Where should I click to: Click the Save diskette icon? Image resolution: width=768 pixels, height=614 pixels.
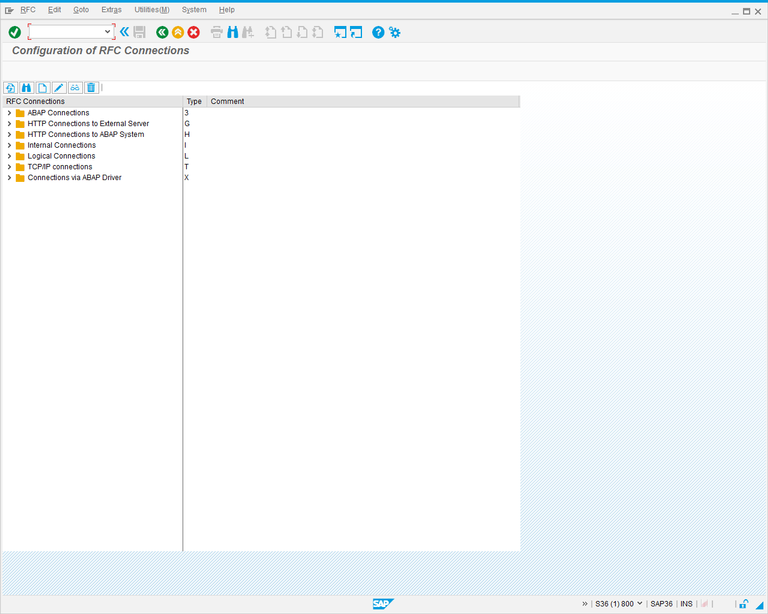pos(140,32)
